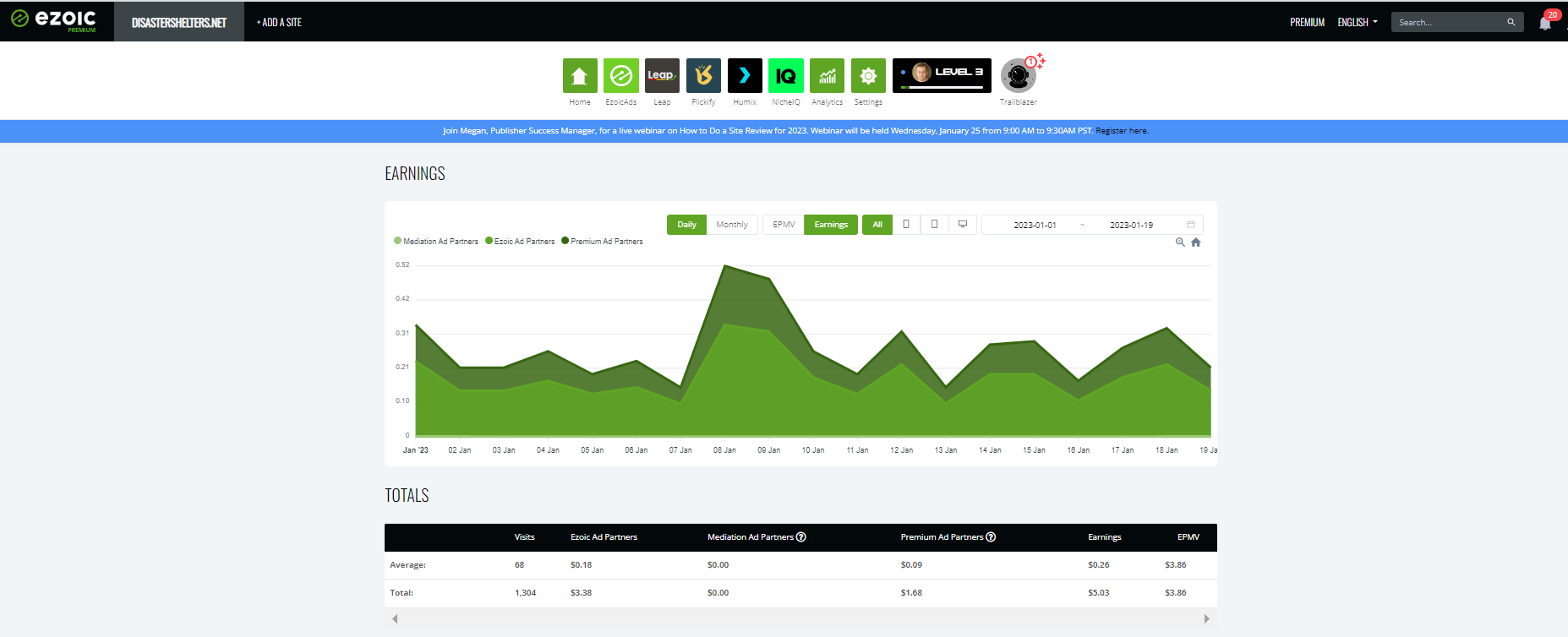The width and height of the screenshot is (1568, 637).
Task: Toggle Ezoic Ad Partners legend series
Action: click(520, 242)
